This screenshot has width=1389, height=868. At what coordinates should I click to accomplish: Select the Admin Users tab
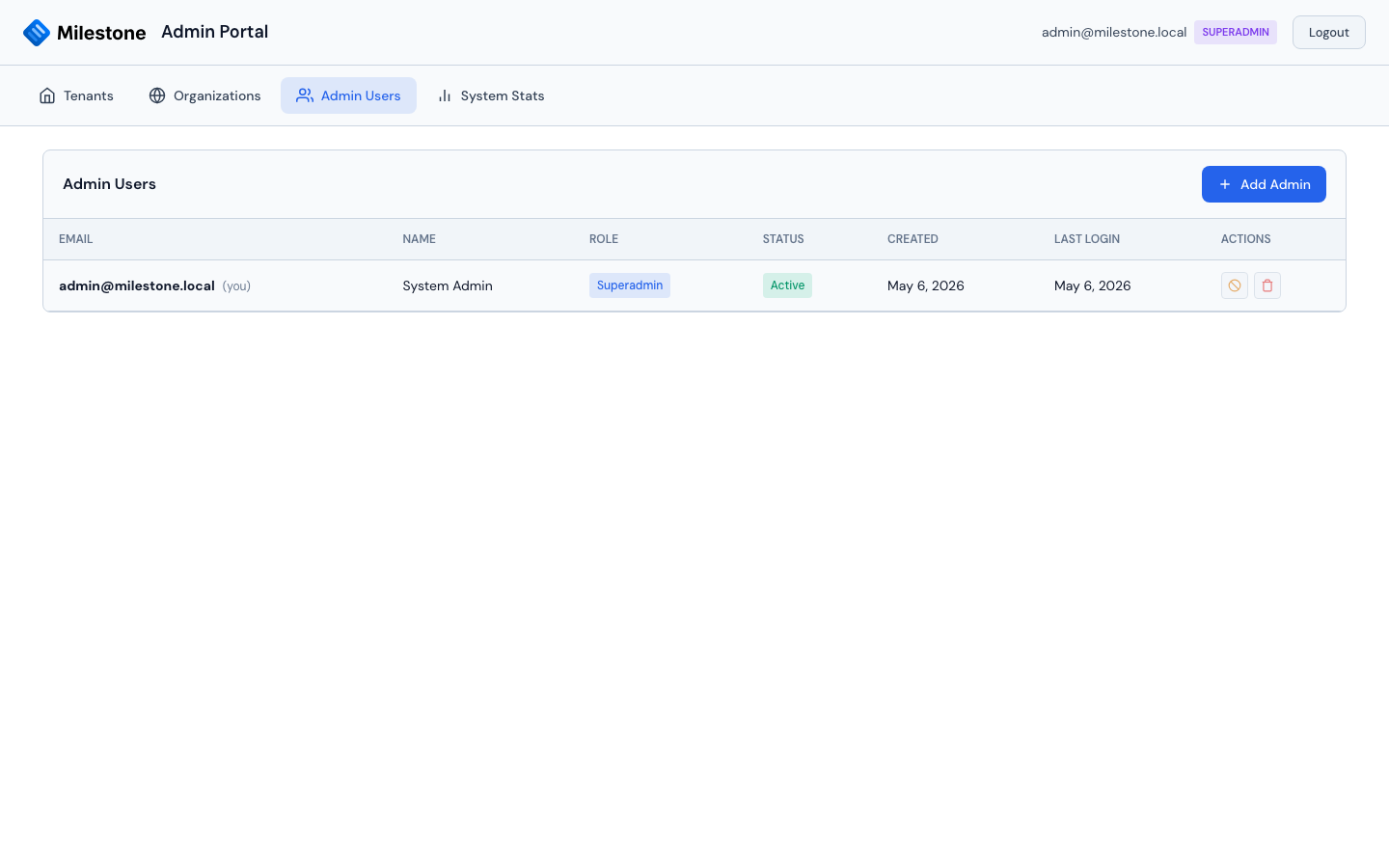(348, 95)
